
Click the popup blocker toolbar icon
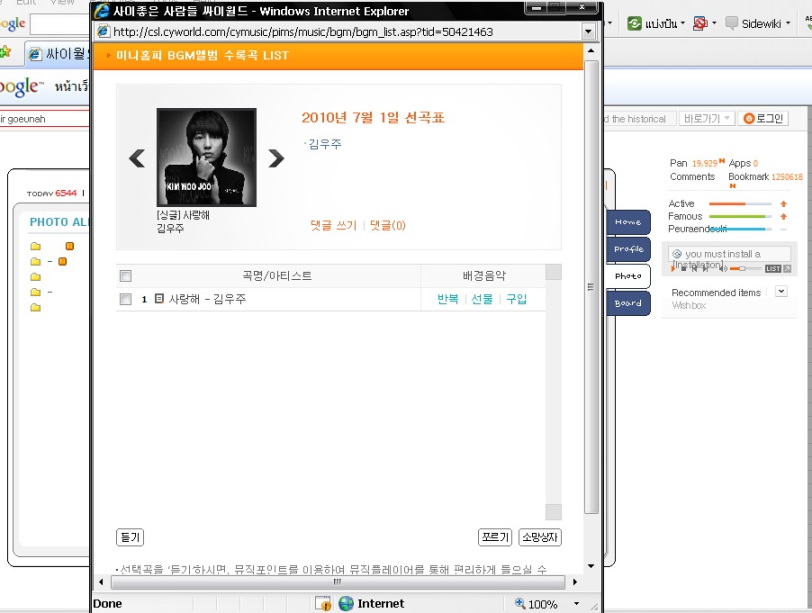[700, 23]
